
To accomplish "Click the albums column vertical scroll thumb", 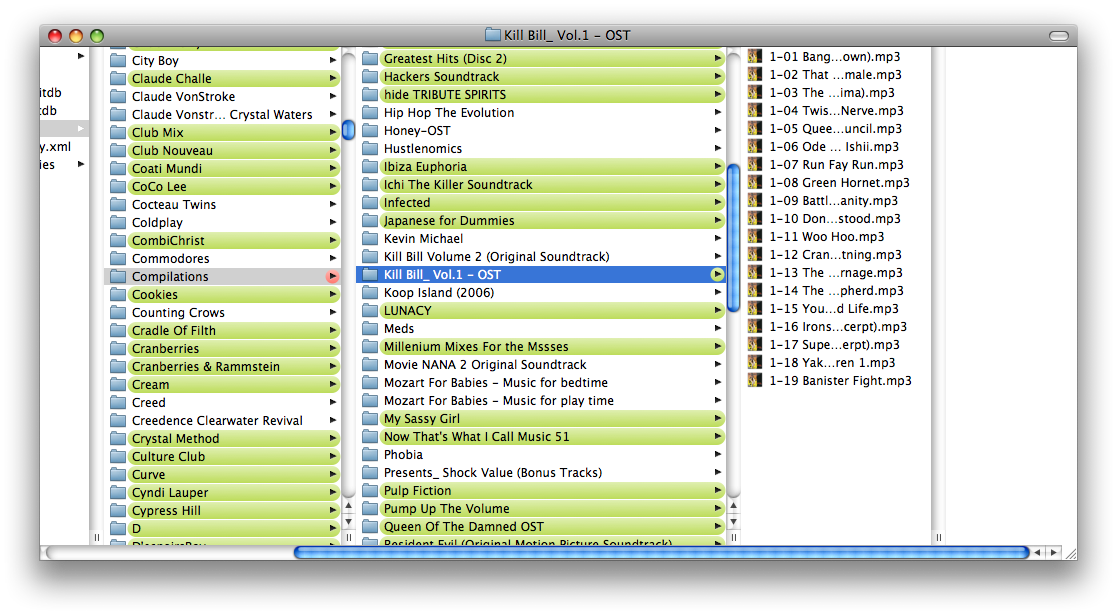I will coord(733,237).
